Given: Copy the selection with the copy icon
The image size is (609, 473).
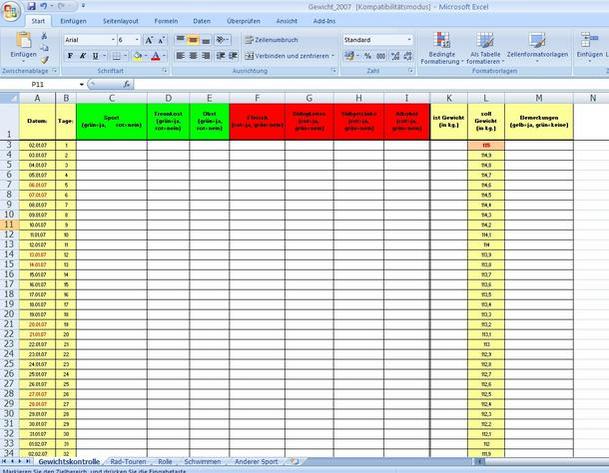Looking at the screenshot, I should [x=44, y=48].
